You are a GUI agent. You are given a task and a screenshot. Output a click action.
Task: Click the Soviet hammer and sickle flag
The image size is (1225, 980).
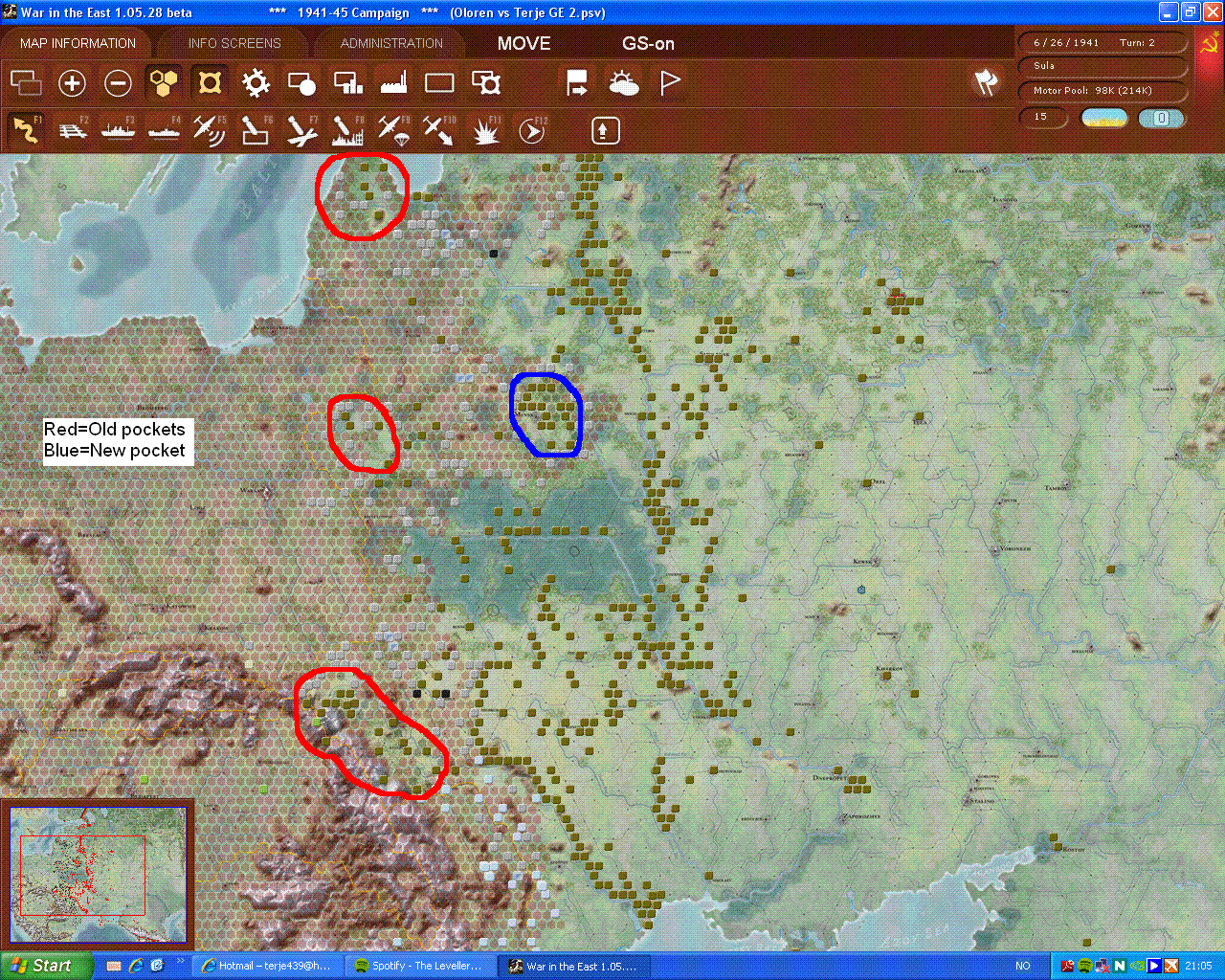point(1209,44)
